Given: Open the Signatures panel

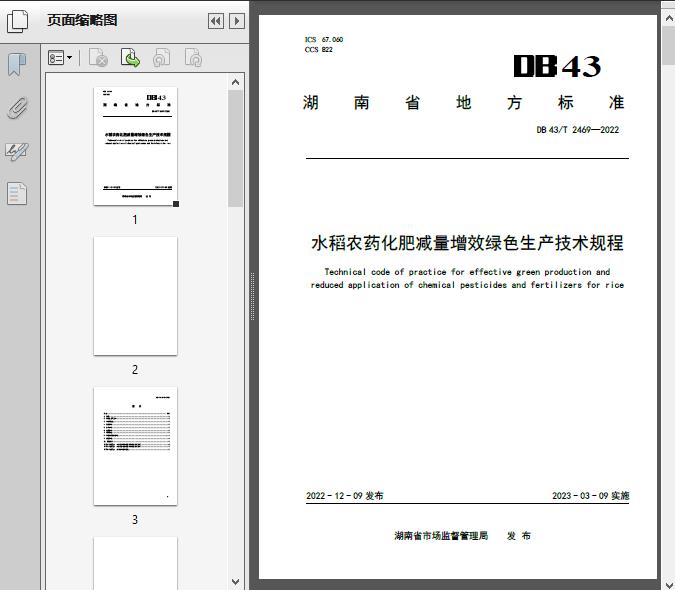Looking at the screenshot, I should [17, 151].
